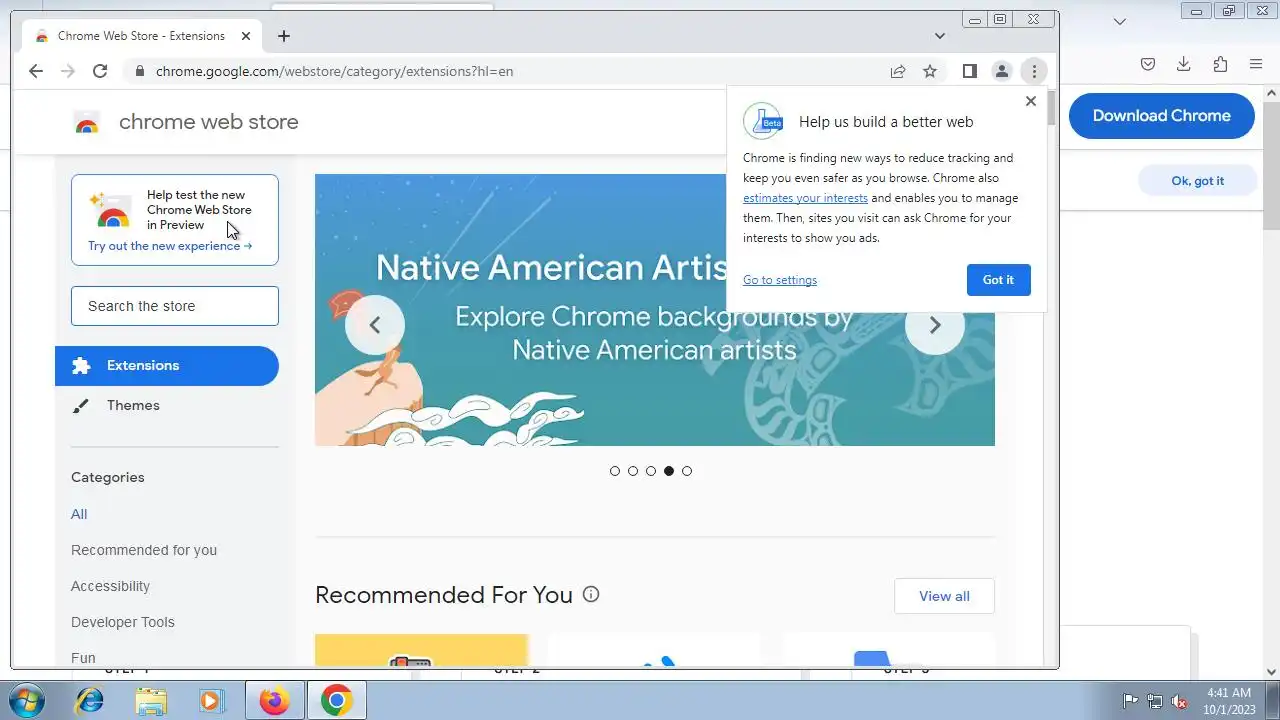Select the second carousel indicator dot
Image resolution: width=1280 pixels, height=720 pixels.
[633, 471]
